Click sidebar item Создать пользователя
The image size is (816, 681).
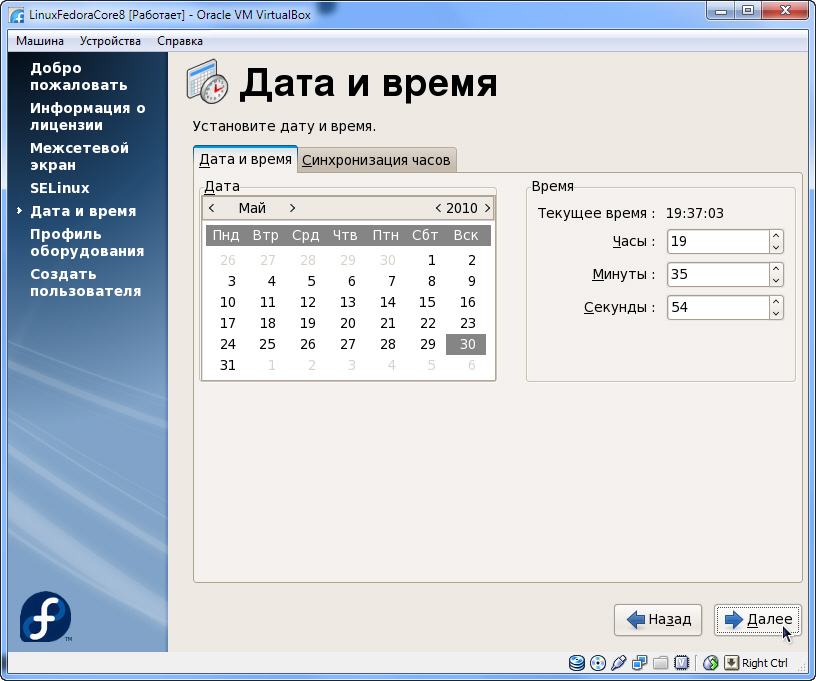(85, 282)
